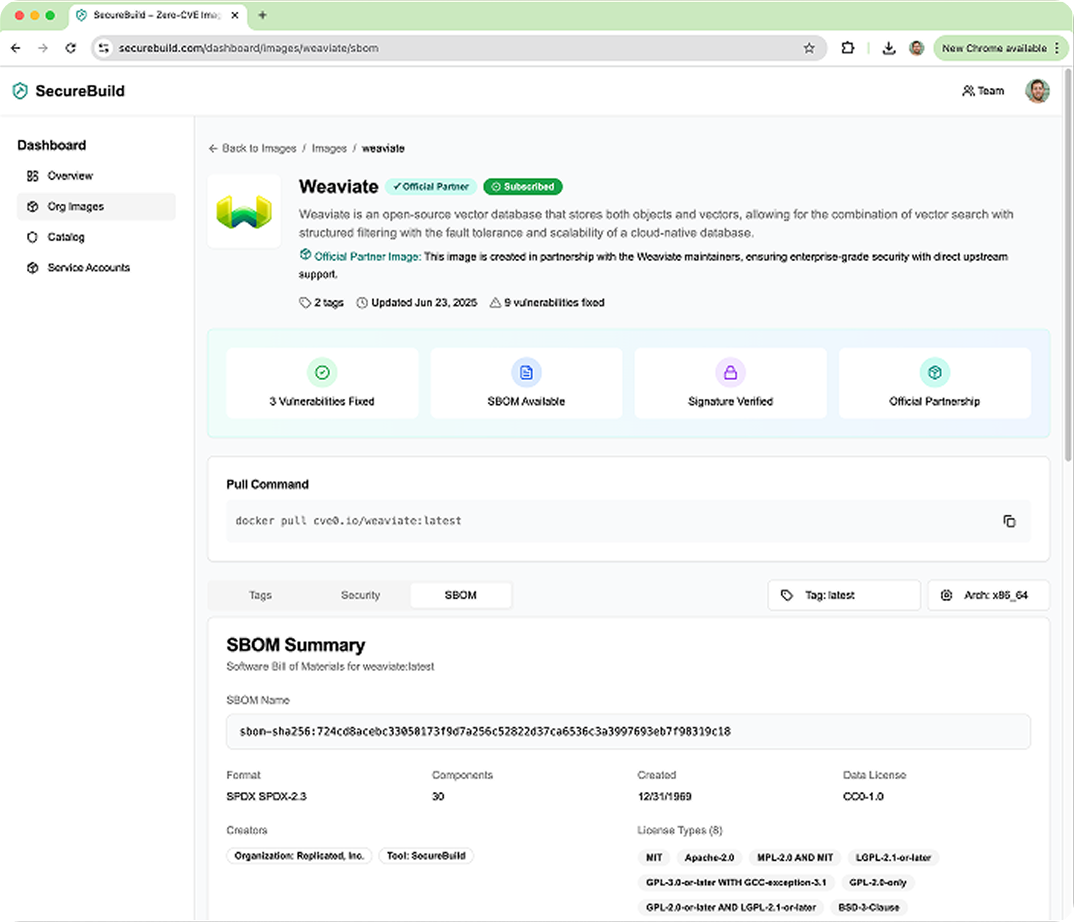Reload the page
The height and width of the screenshot is (922, 1074).
click(71, 48)
